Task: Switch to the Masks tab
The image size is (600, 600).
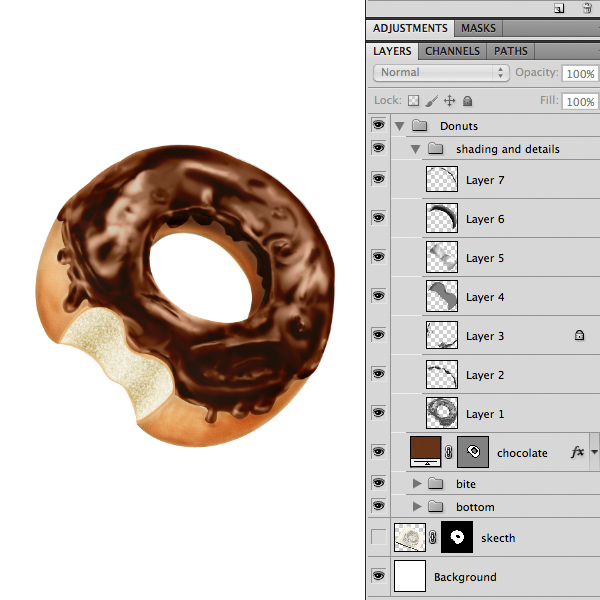Action: tap(478, 28)
